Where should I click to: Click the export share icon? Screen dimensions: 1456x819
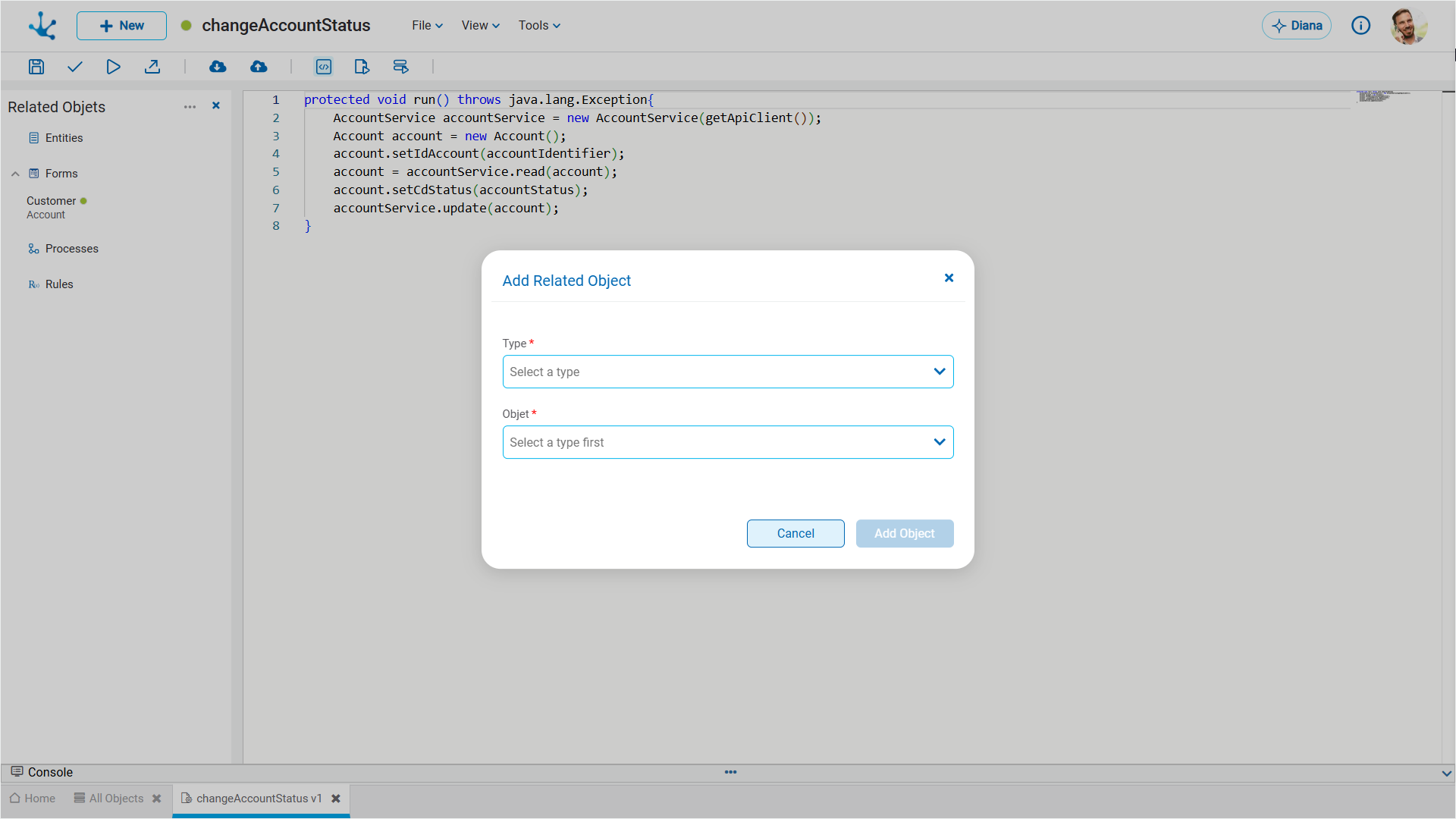[152, 67]
